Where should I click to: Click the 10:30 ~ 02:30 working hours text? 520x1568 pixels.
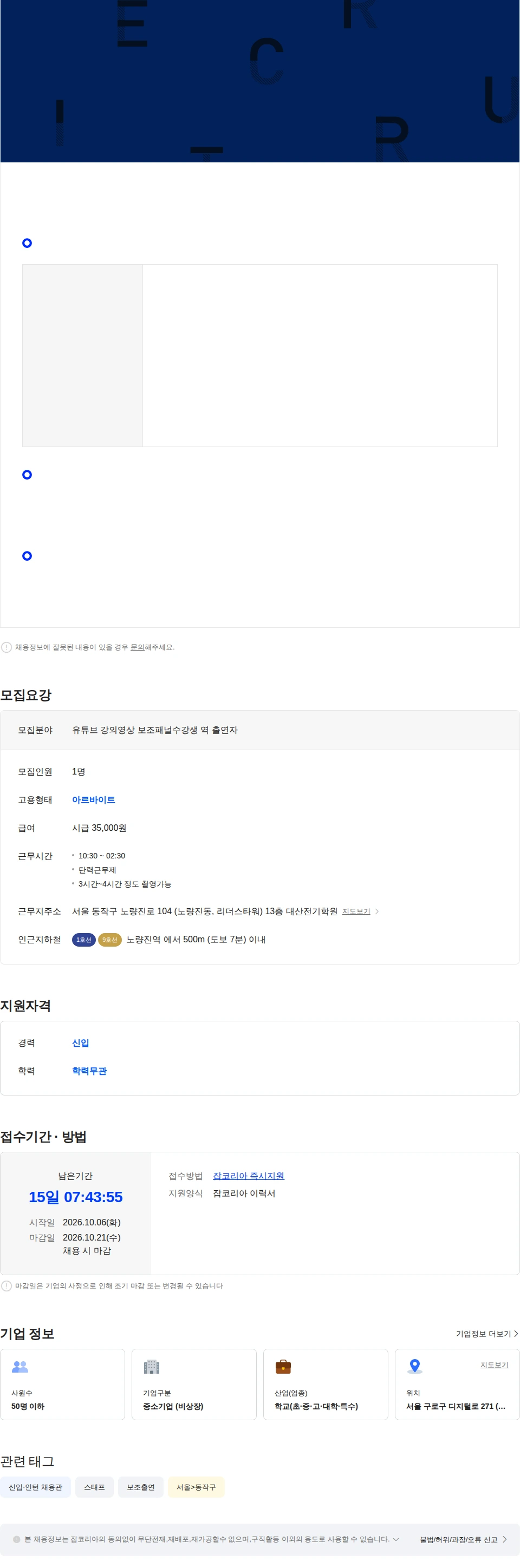pyautogui.click(x=102, y=856)
